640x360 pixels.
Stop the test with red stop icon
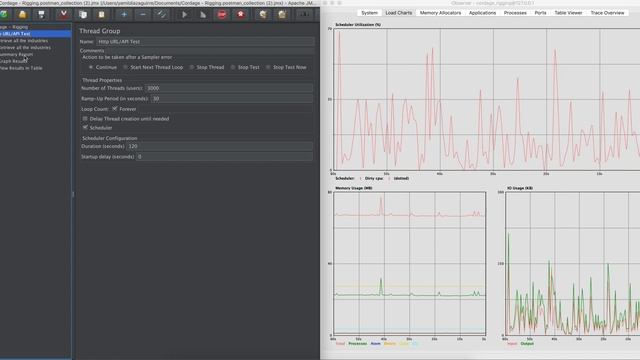[x=222, y=15]
